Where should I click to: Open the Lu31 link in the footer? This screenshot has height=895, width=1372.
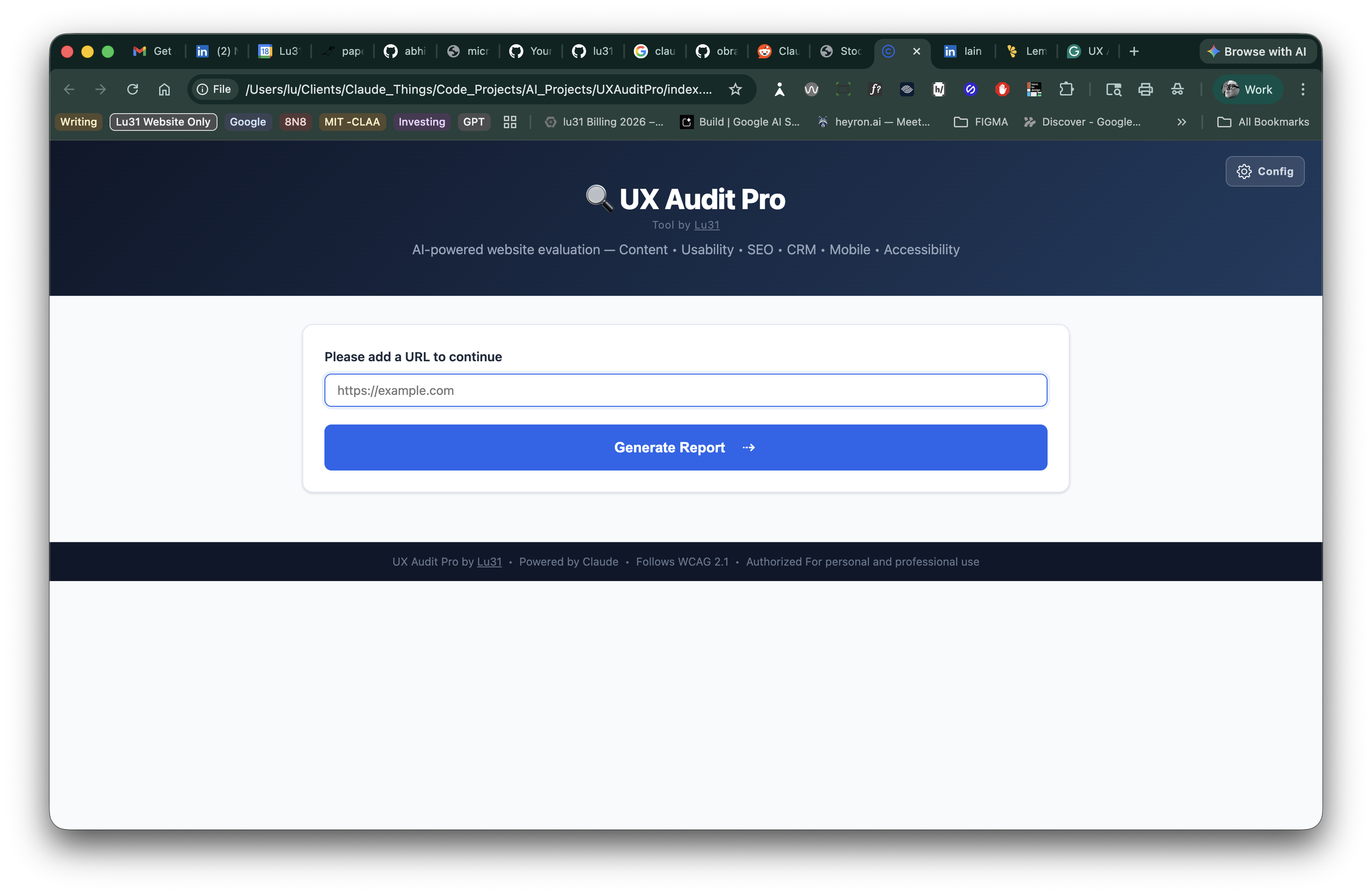tap(489, 562)
